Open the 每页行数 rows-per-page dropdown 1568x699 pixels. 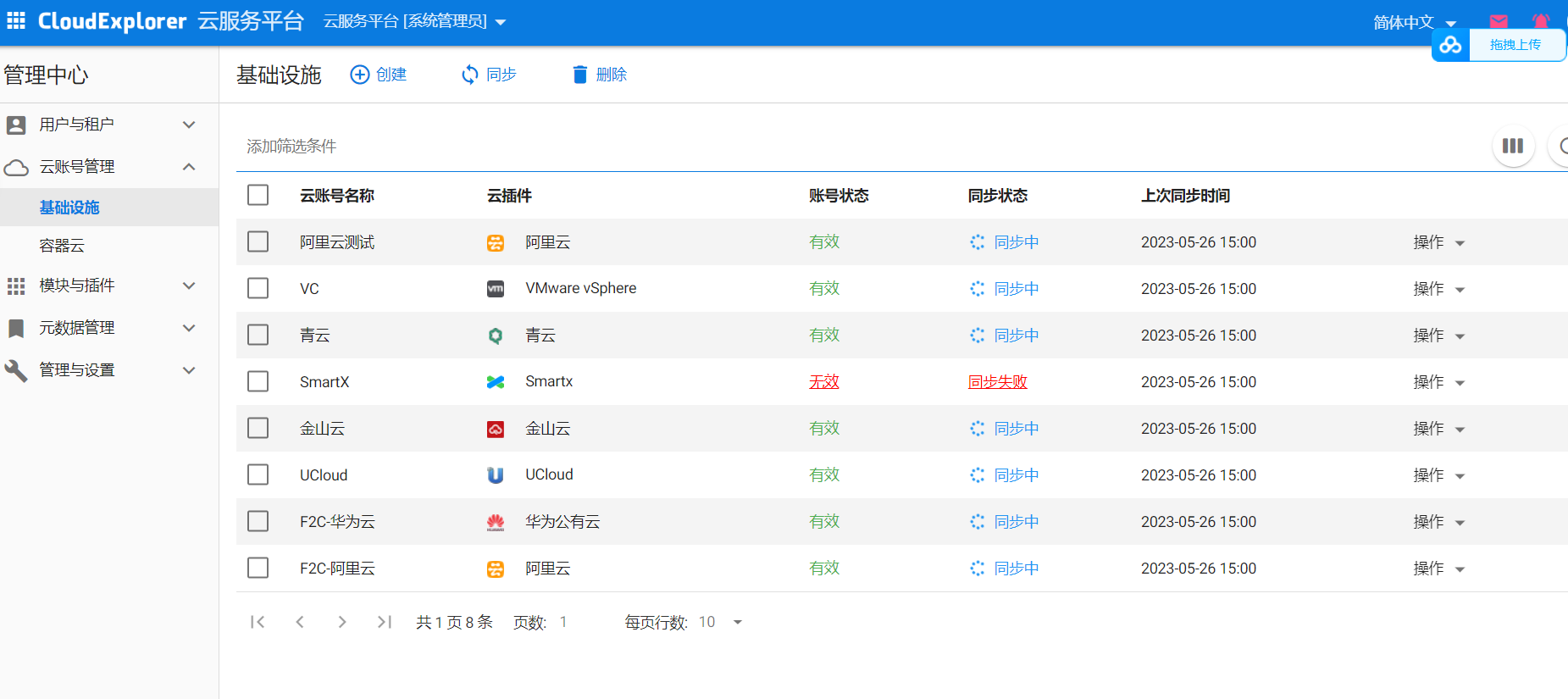720,622
